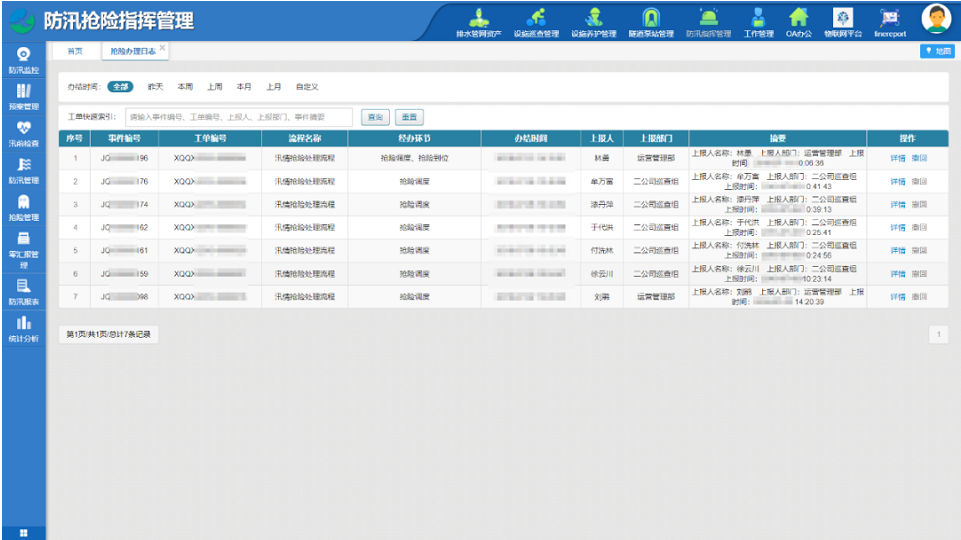Click the 第1页/共1页 record summary text

(x=108, y=334)
